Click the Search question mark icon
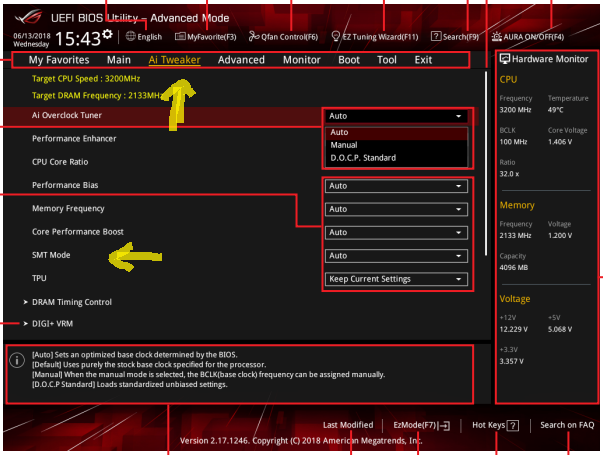Image resolution: width=603 pixels, height=455 pixels. pos(436,36)
